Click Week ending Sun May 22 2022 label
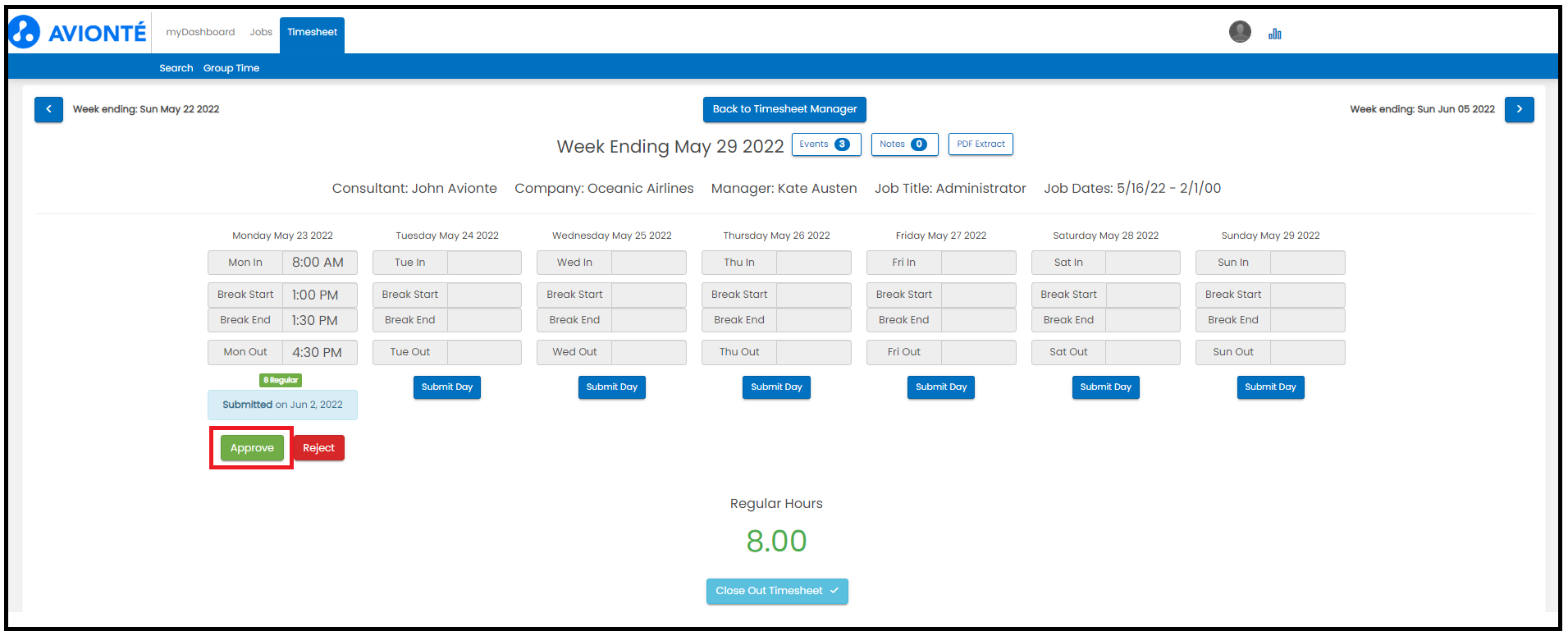This screenshot has width=1568, height=636. 146,109
